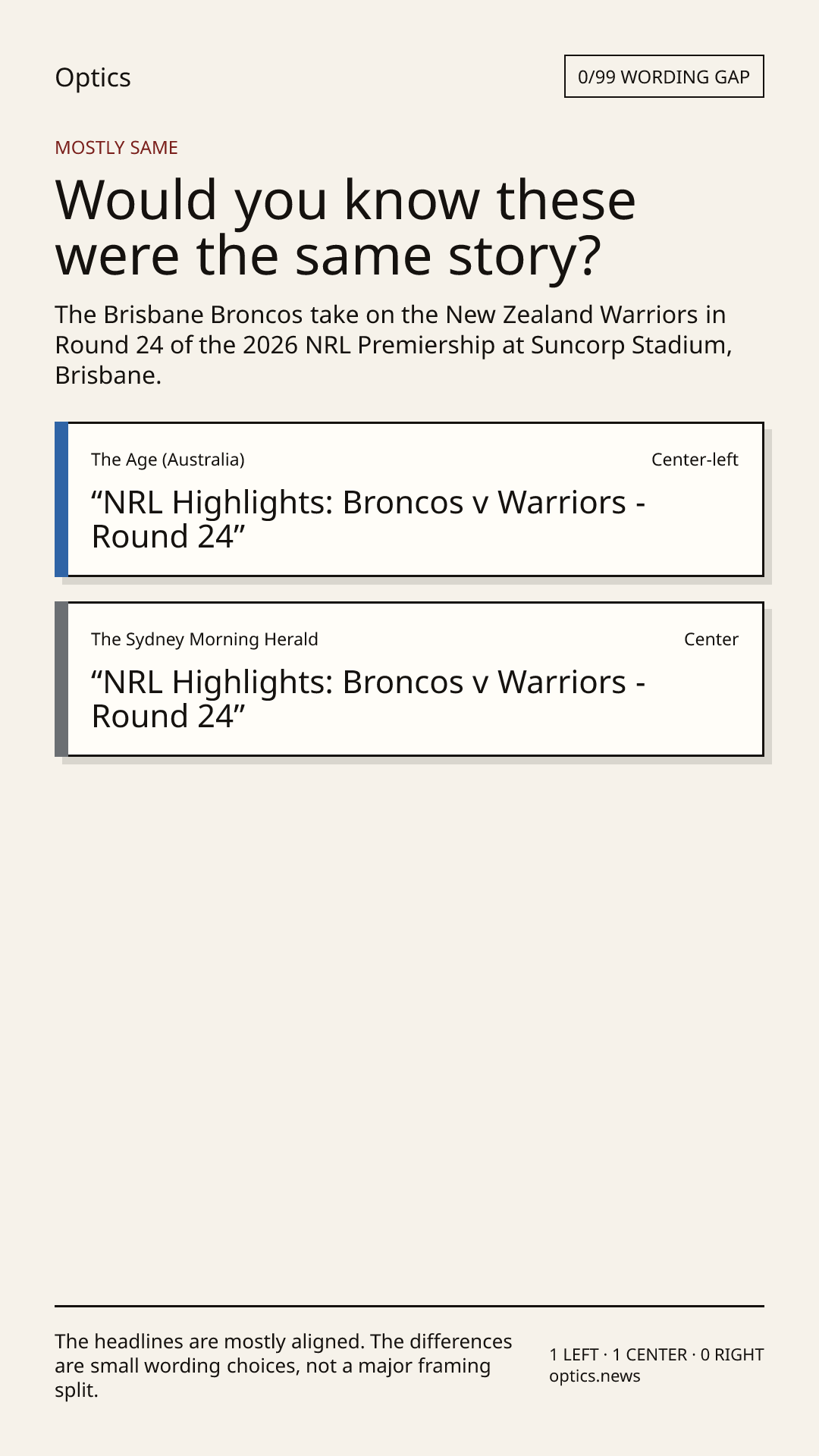
Task: Click the blue stripe on The Age card
Action: coord(61,499)
